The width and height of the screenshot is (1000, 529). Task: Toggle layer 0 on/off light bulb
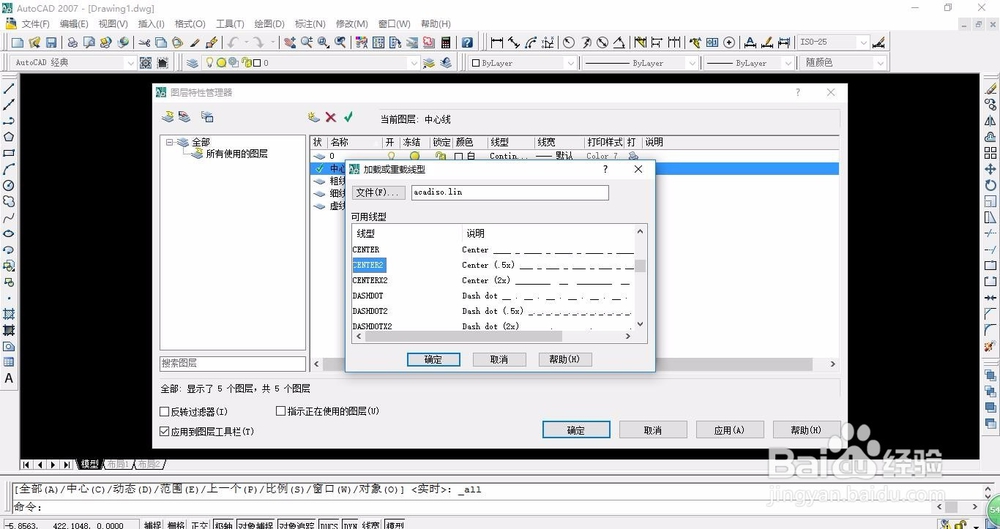[391, 156]
